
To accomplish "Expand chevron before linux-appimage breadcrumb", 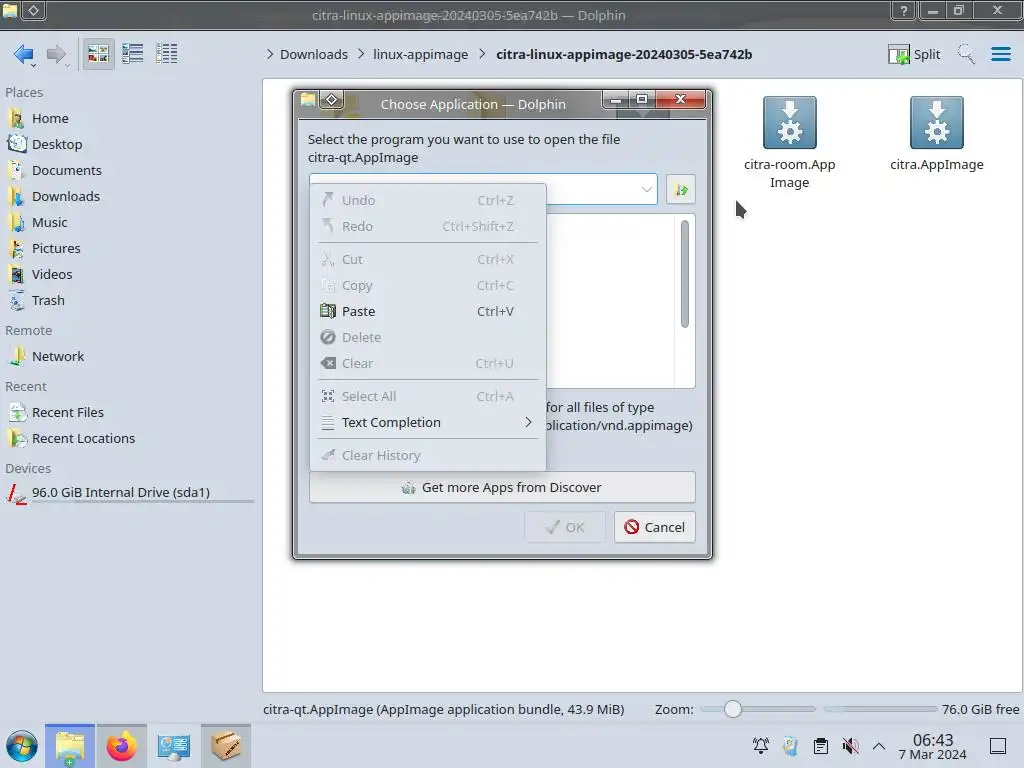I will (361, 54).
